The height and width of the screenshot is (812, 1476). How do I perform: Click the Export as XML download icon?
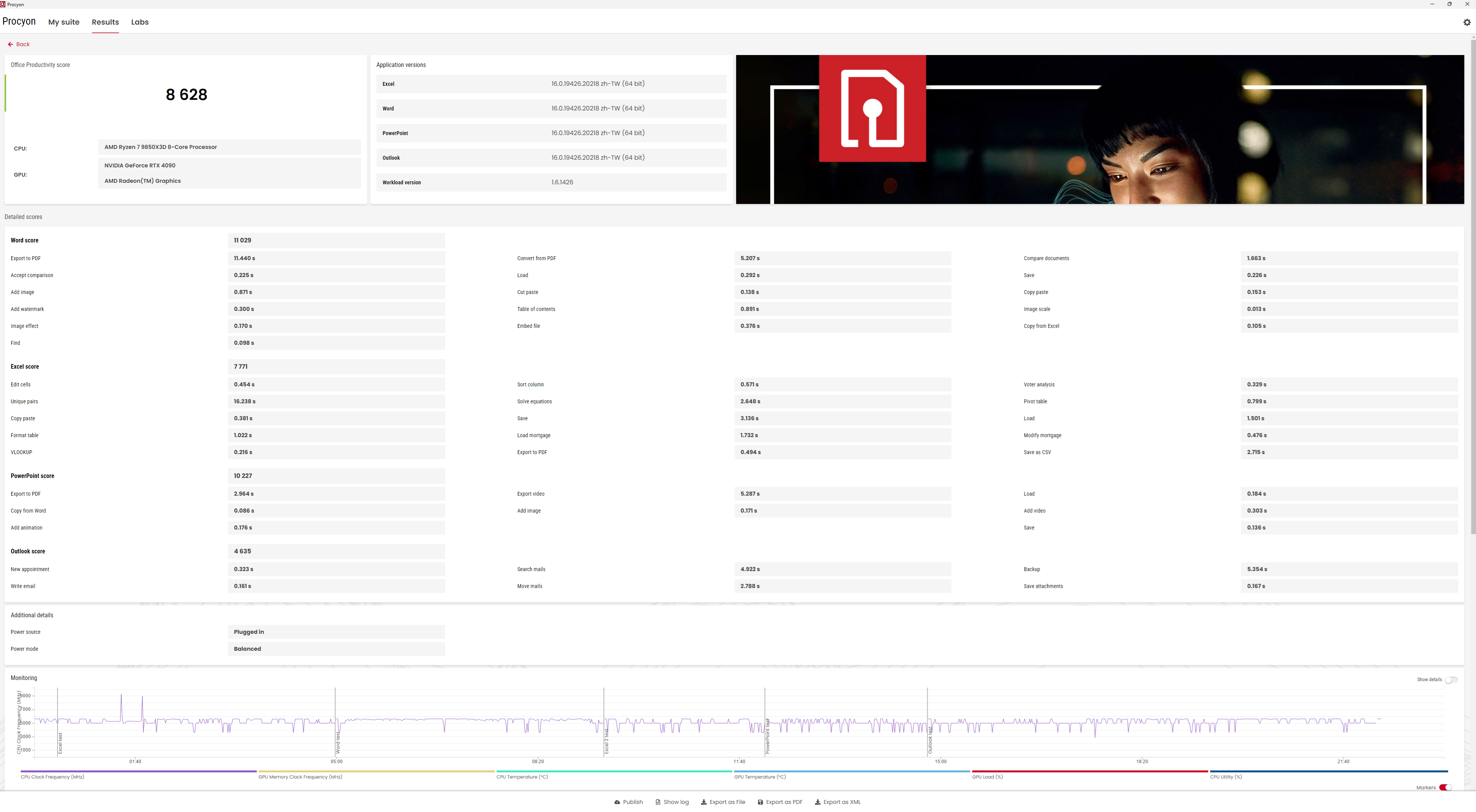pyautogui.click(x=818, y=802)
